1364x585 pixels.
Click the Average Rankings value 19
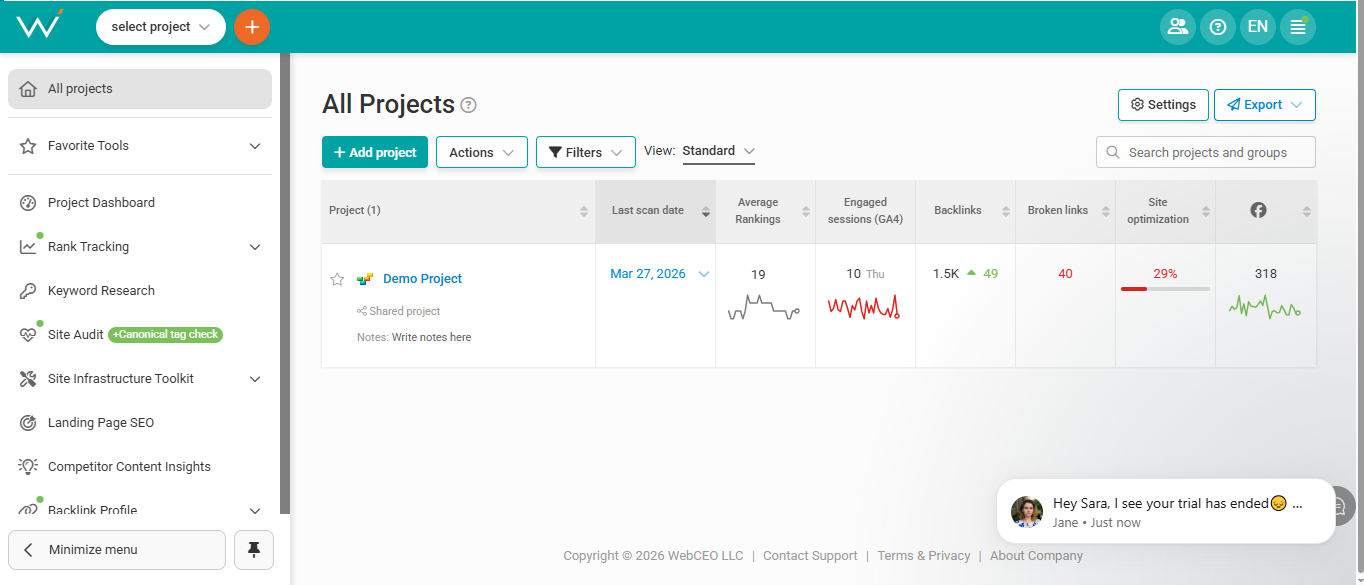point(758,275)
